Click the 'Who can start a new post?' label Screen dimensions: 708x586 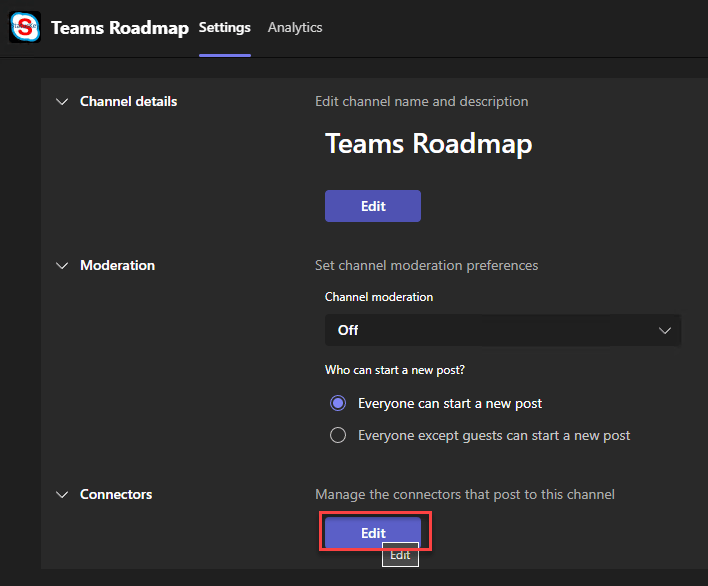tap(395, 370)
